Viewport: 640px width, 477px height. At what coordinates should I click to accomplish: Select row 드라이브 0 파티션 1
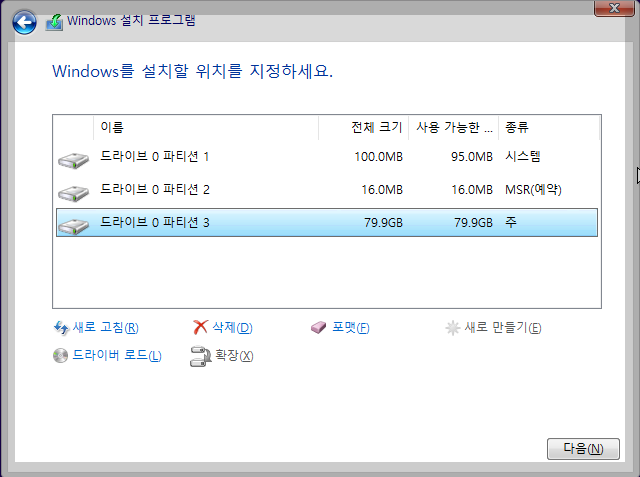coord(327,157)
